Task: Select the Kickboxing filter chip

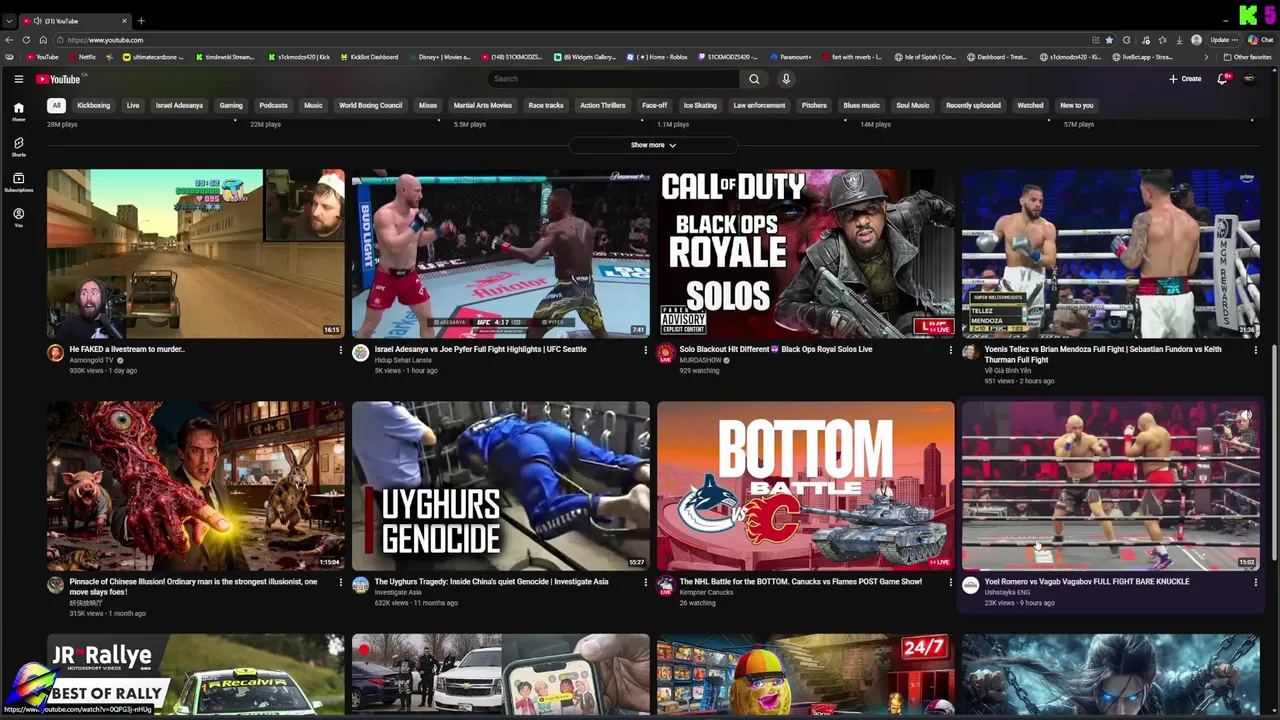Action: click(x=93, y=105)
